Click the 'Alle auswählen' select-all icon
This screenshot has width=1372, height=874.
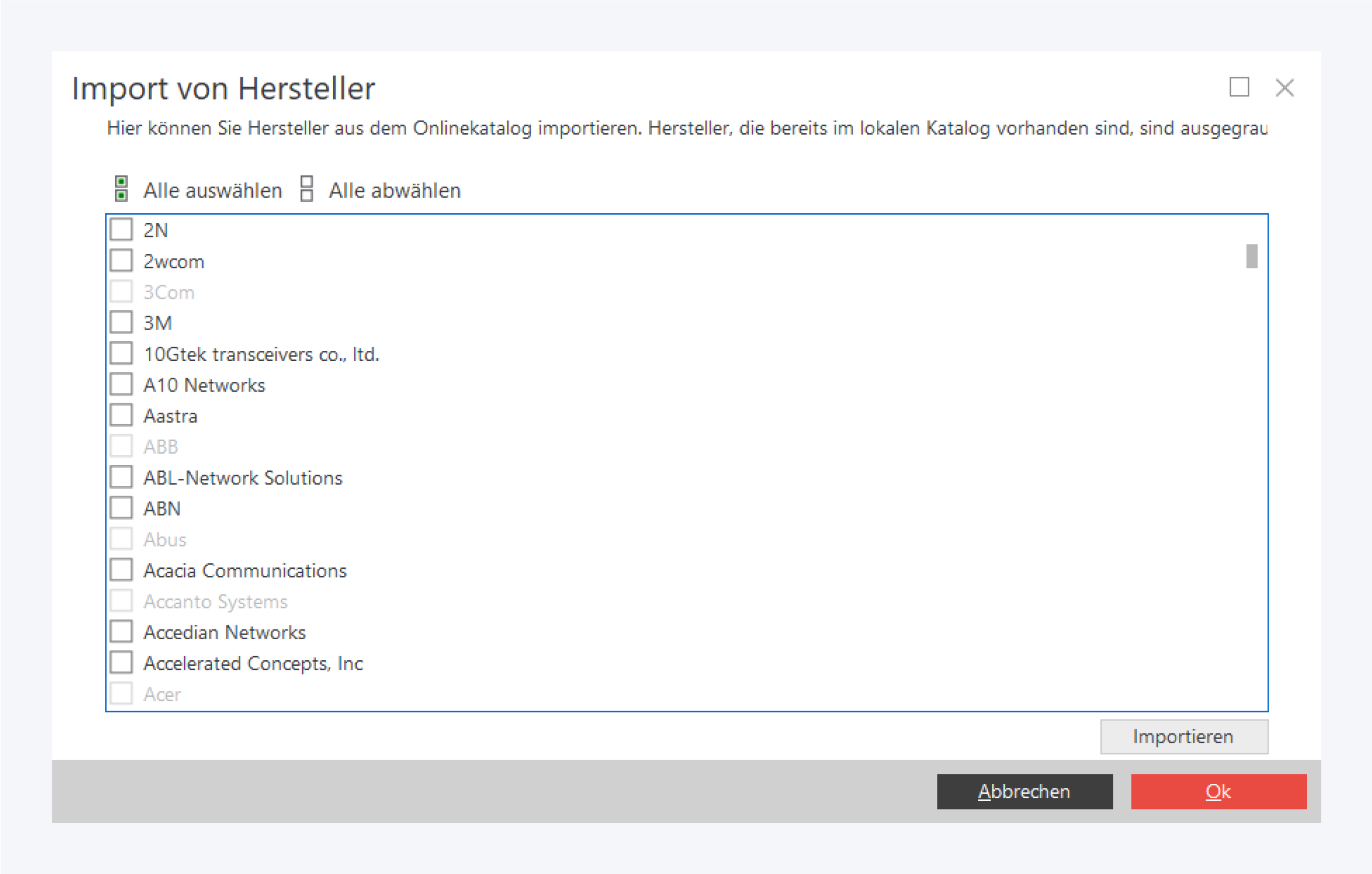click(x=121, y=189)
